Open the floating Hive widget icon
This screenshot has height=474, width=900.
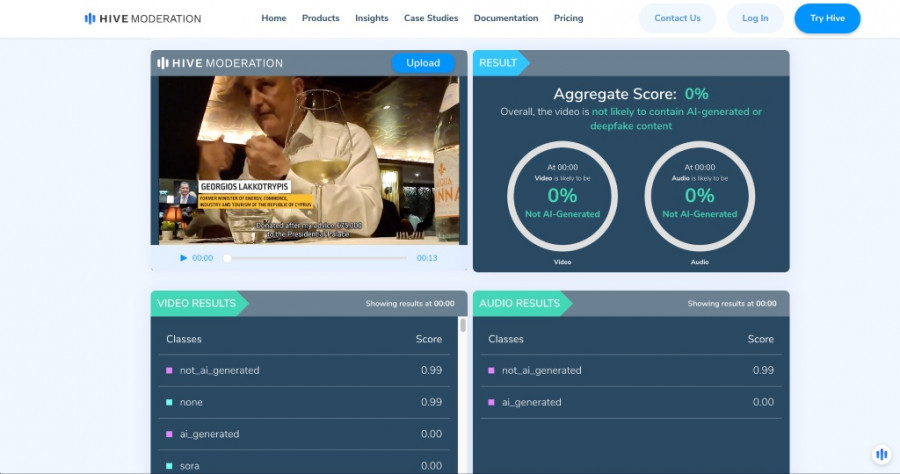(881, 454)
